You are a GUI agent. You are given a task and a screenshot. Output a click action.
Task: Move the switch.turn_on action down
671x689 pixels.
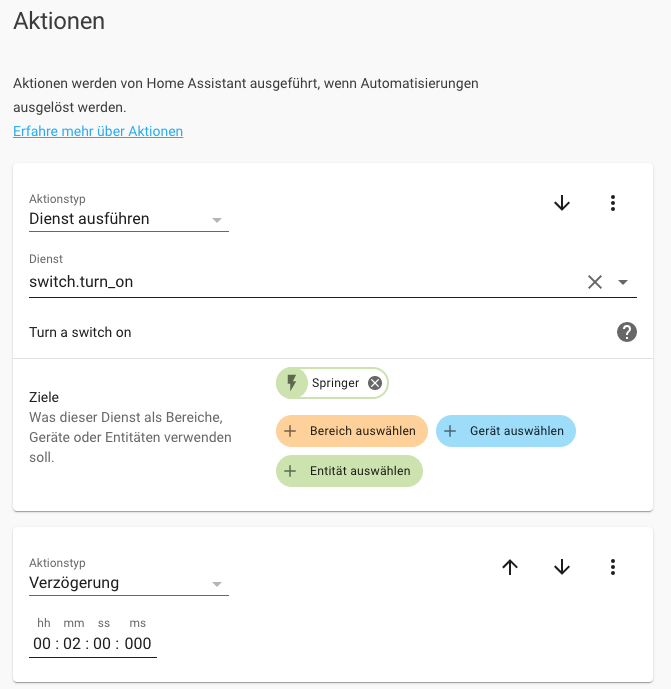point(562,203)
